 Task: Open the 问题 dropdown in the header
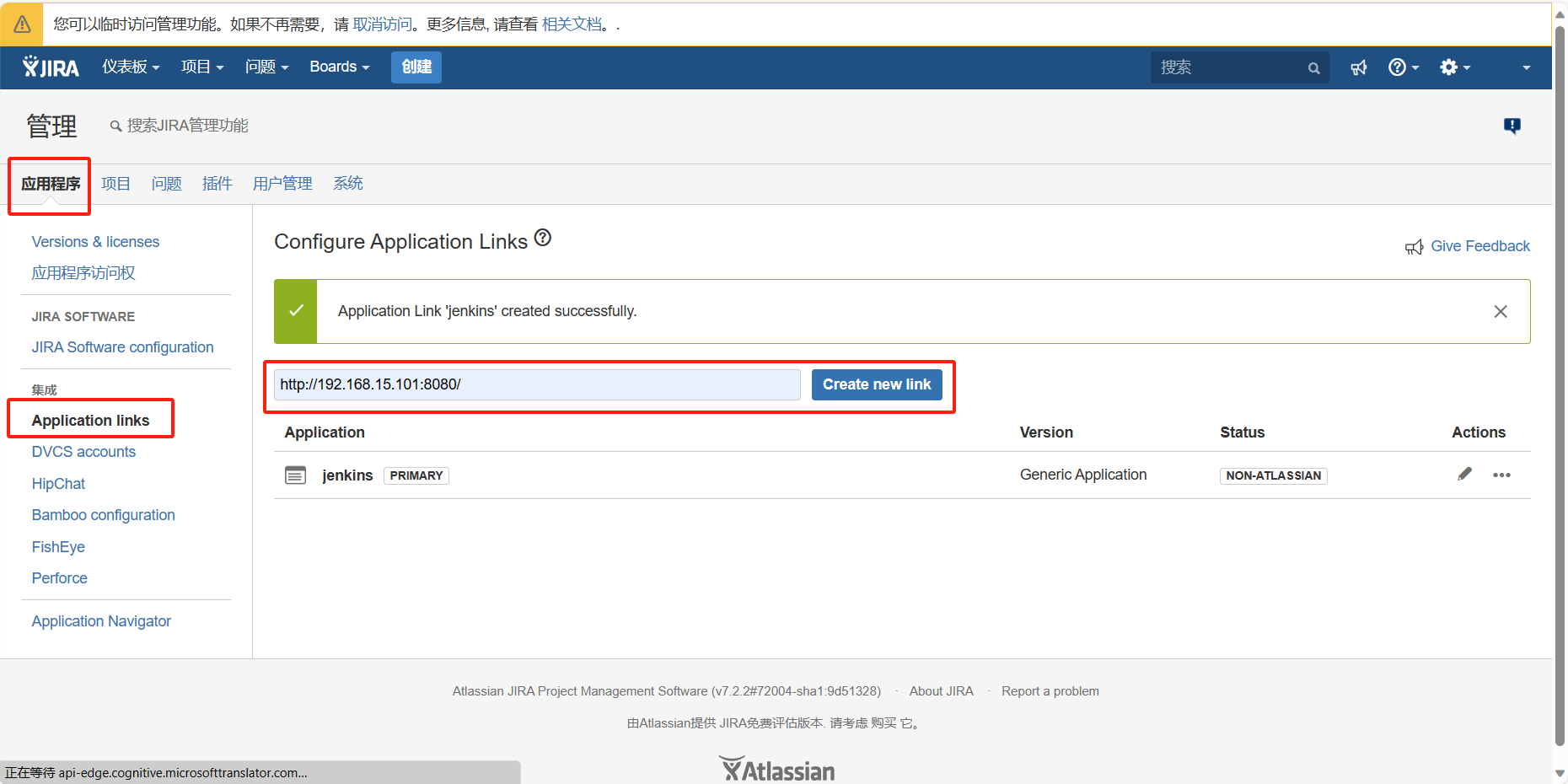[266, 67]
